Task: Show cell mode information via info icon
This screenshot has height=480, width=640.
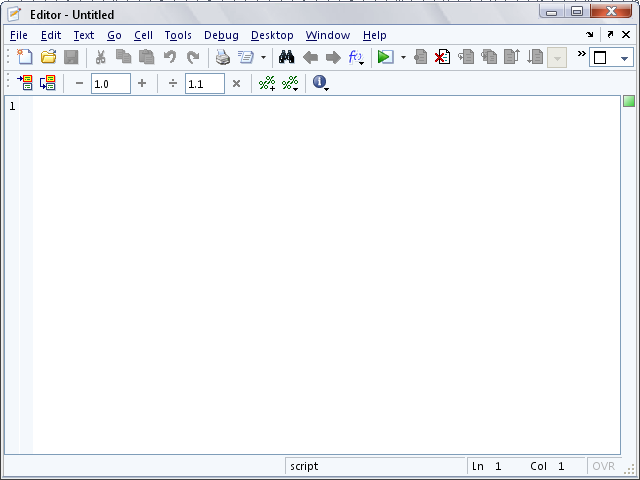Action: pos(320,84)
